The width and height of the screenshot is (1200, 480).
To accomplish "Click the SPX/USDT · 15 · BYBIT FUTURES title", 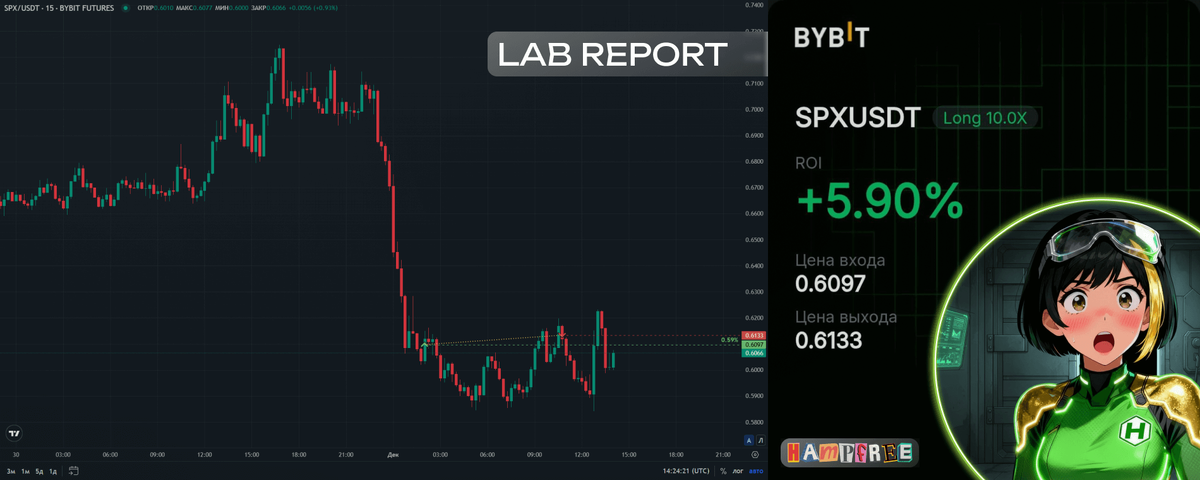I will tap(58, 8).
